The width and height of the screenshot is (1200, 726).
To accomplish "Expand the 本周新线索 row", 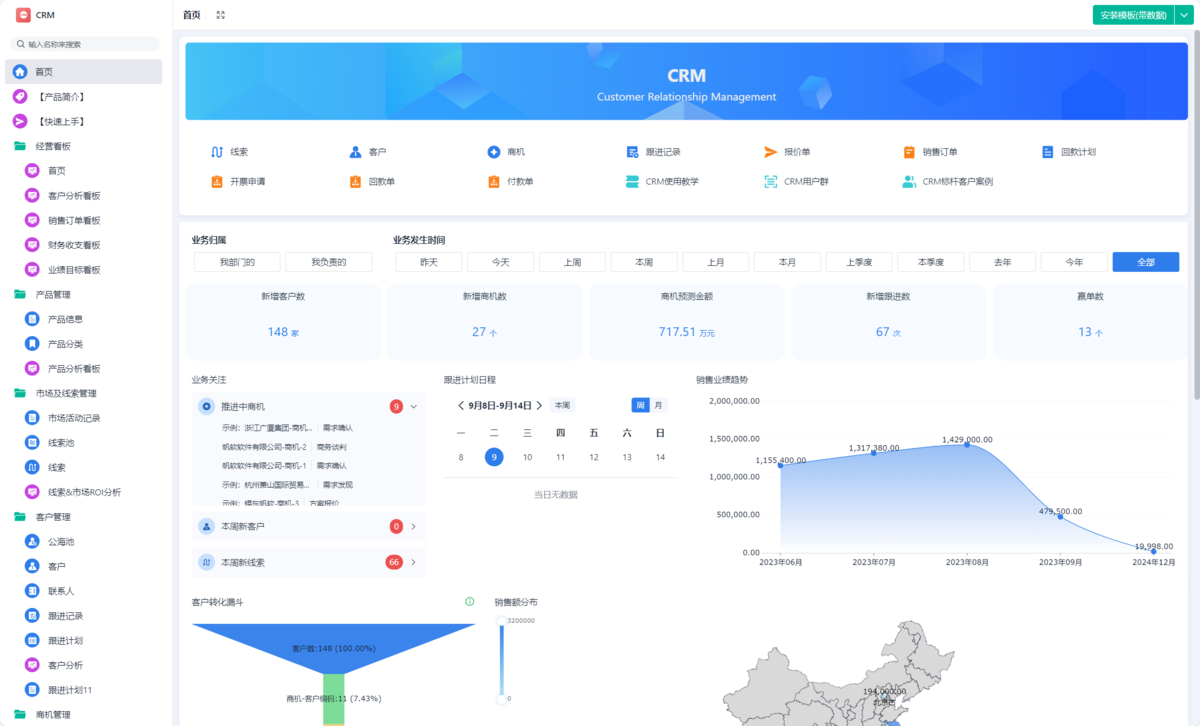I will [413, 563].
